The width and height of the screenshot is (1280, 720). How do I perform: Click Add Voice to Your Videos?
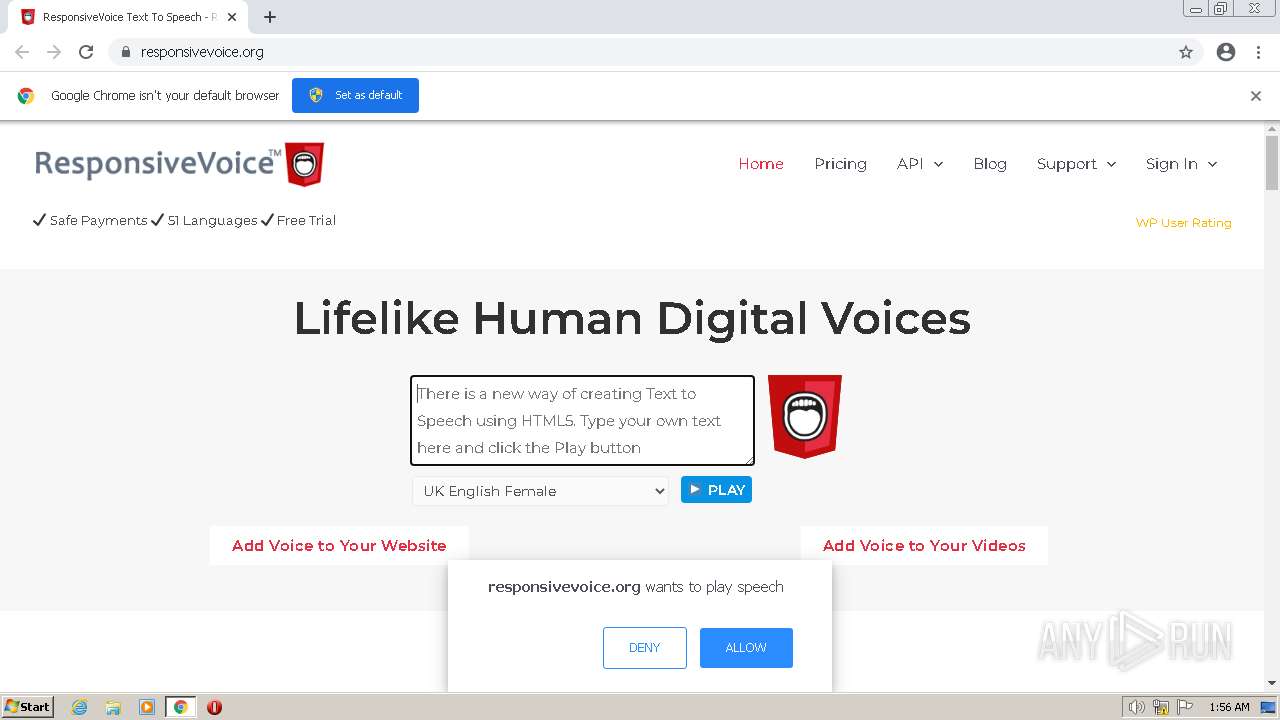[924, 546]
